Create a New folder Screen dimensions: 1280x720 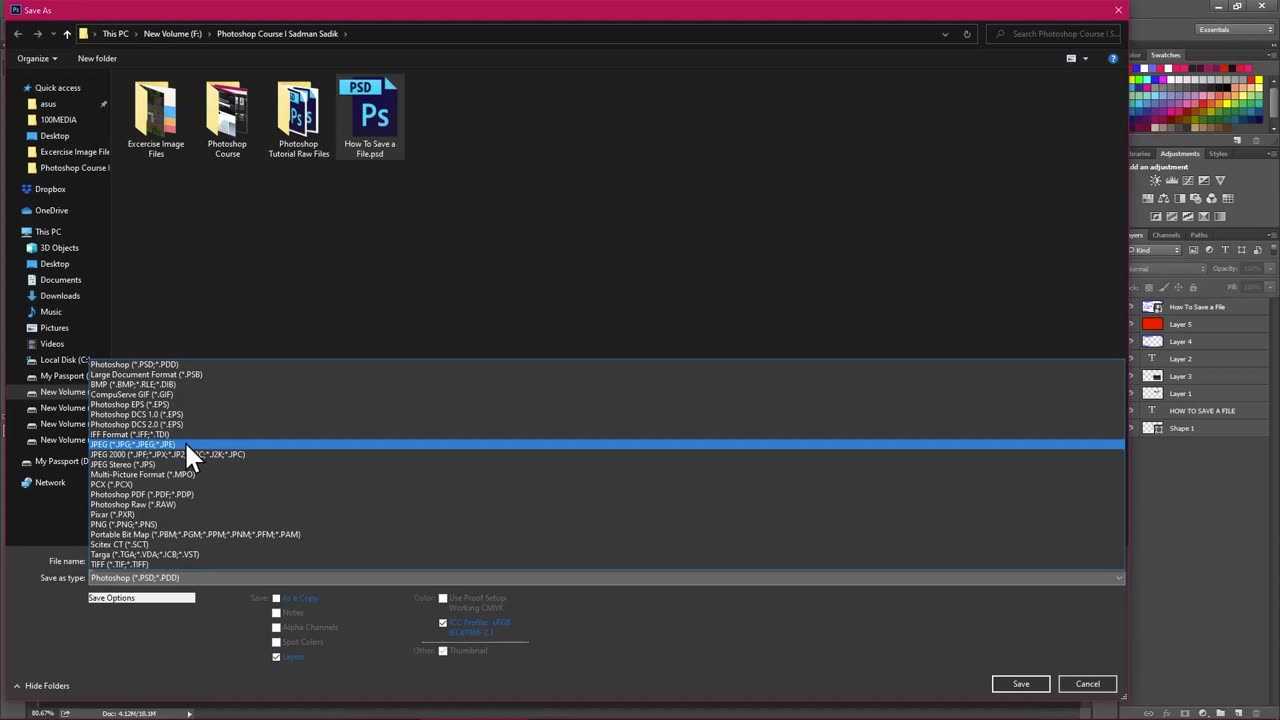click(97, 58)
